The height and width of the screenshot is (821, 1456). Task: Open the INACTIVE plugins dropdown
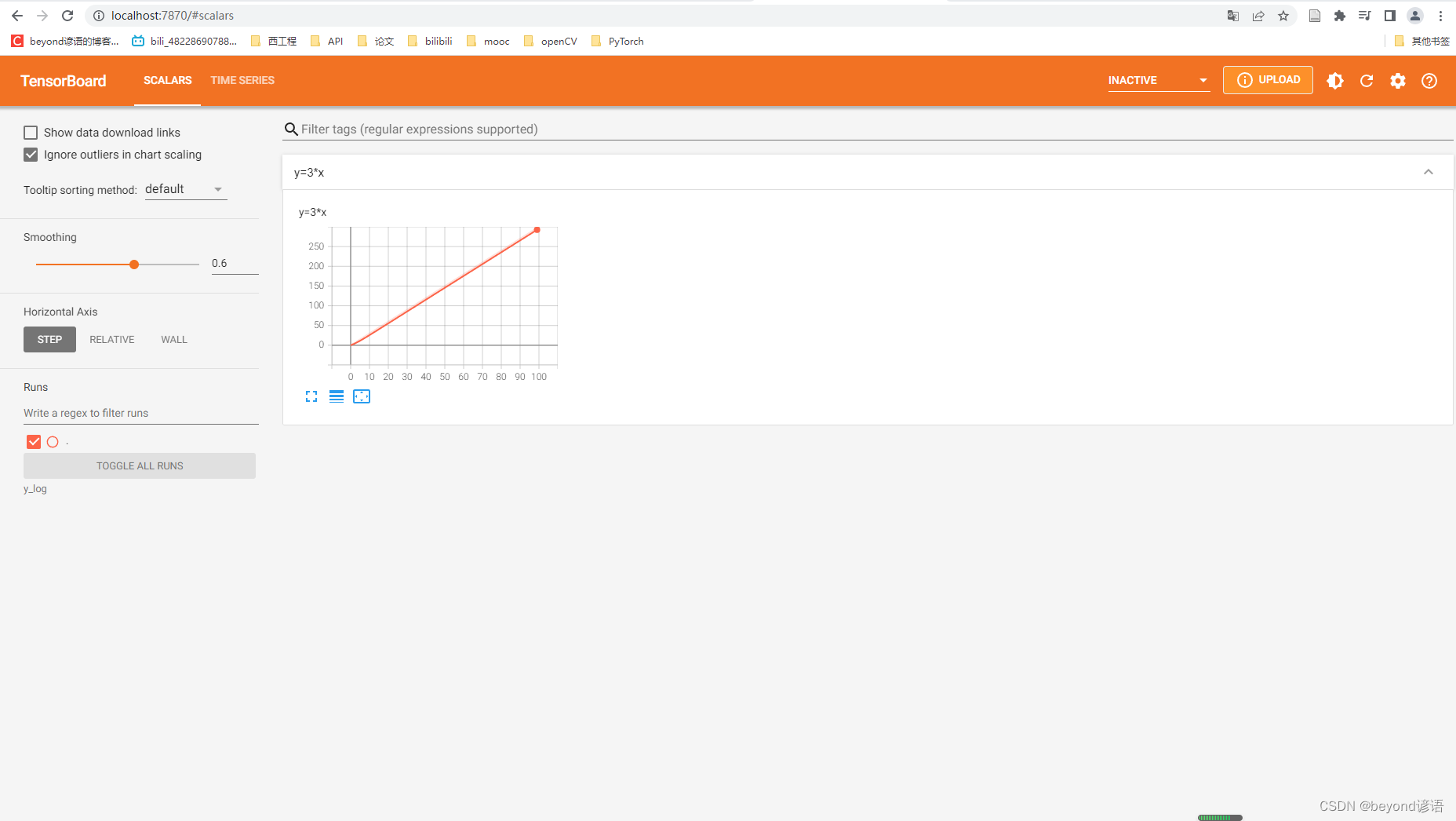pyautogui.click(x=1159, y=80)
